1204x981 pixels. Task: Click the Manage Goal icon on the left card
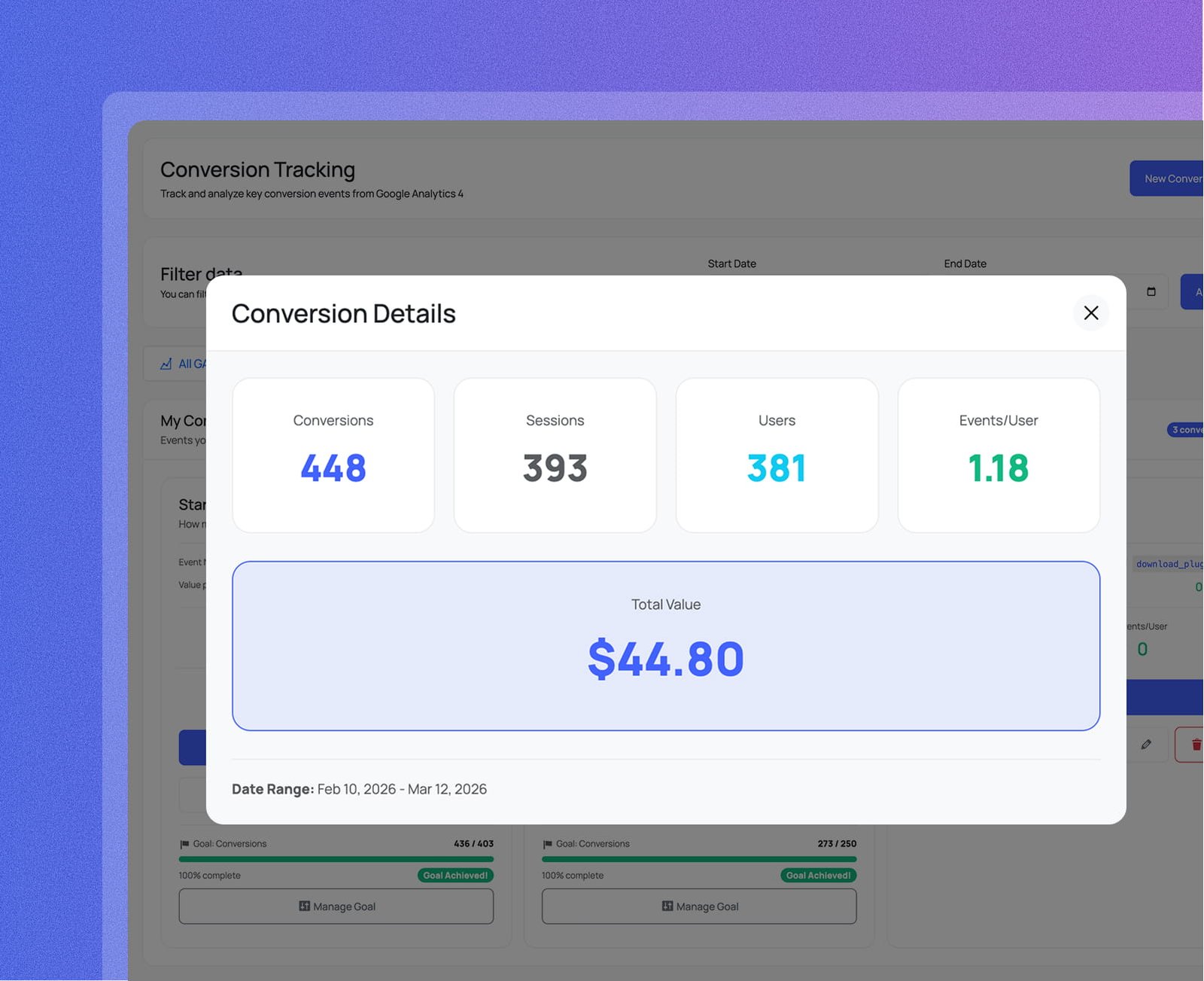coord(304,906)
